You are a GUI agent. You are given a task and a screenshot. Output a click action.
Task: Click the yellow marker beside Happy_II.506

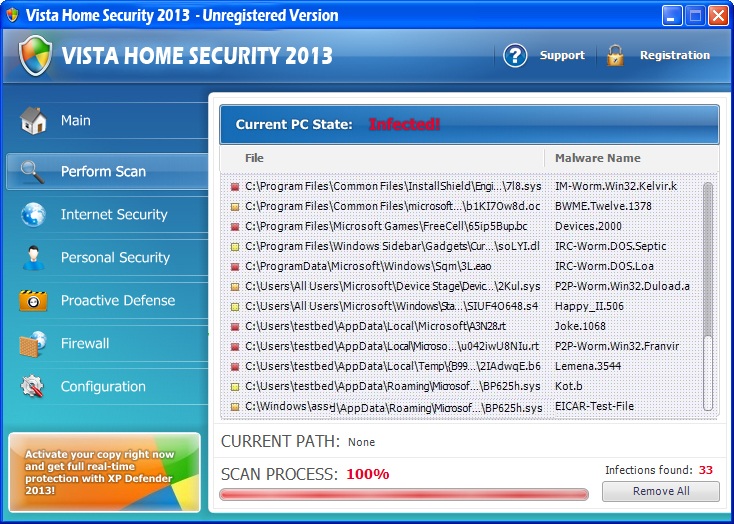pos(235,307)
